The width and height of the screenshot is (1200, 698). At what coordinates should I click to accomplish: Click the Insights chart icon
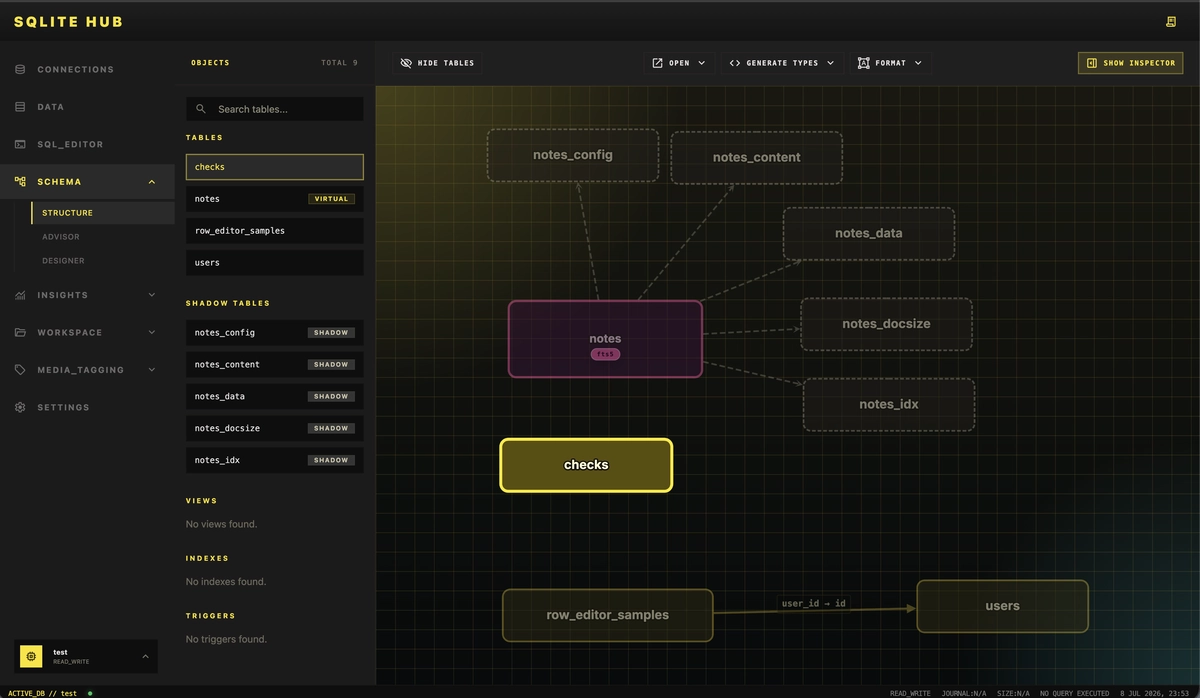[x=20, y=295]
